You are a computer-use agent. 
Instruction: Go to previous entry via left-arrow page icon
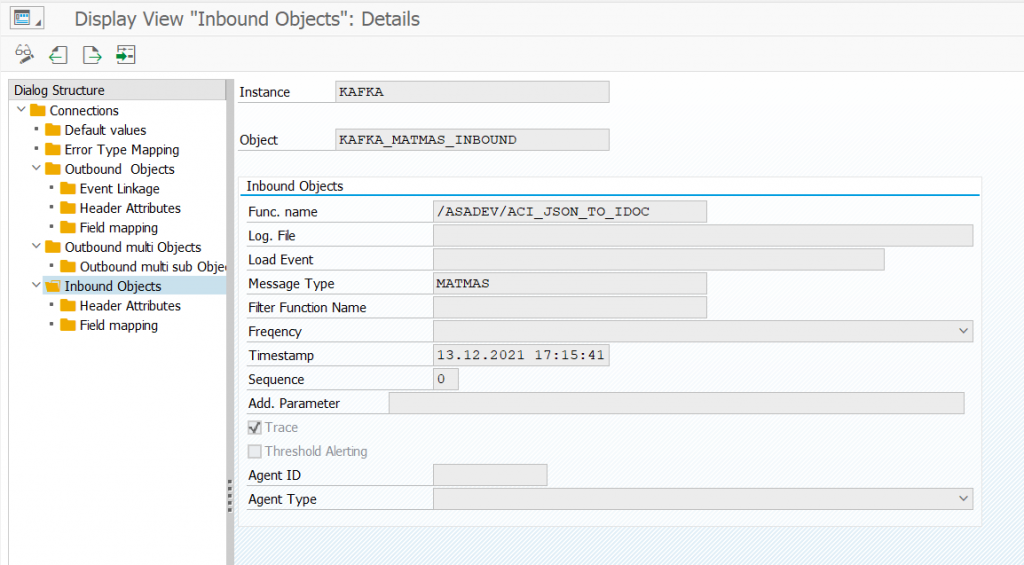point(58,54)
